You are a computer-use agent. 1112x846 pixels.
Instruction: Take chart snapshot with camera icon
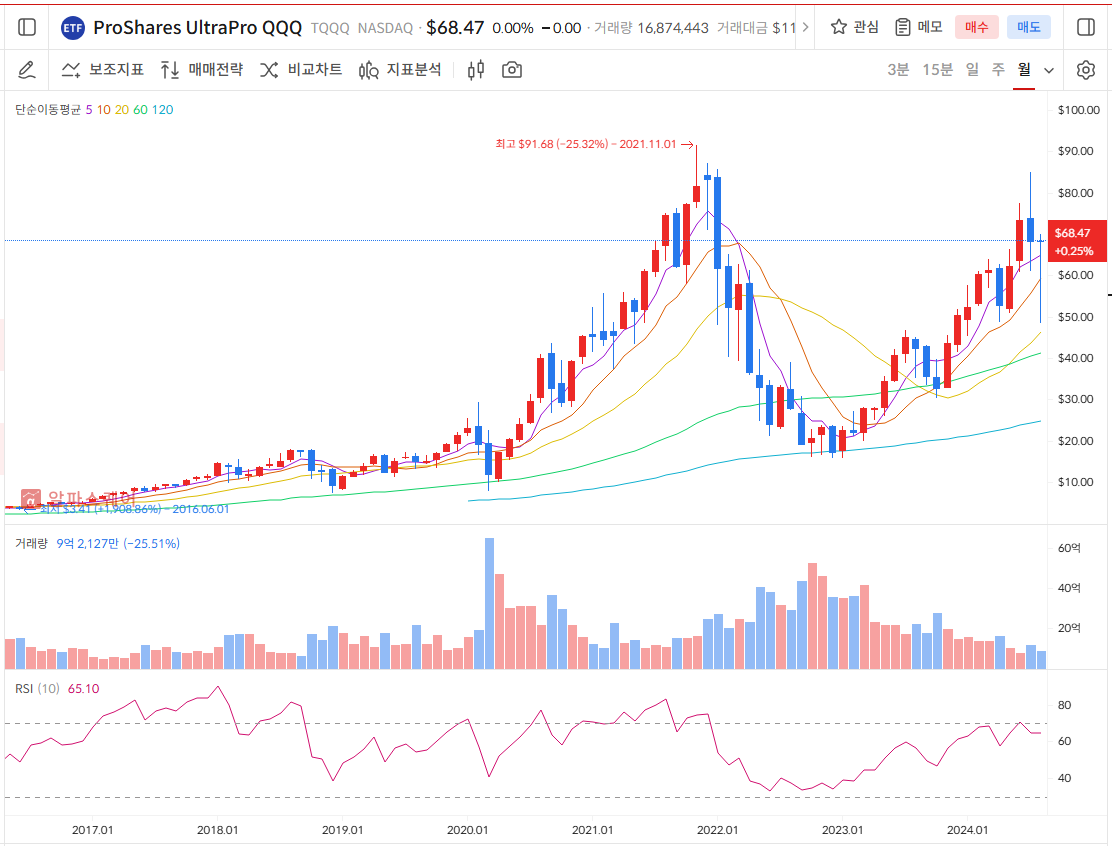(512, 69)
